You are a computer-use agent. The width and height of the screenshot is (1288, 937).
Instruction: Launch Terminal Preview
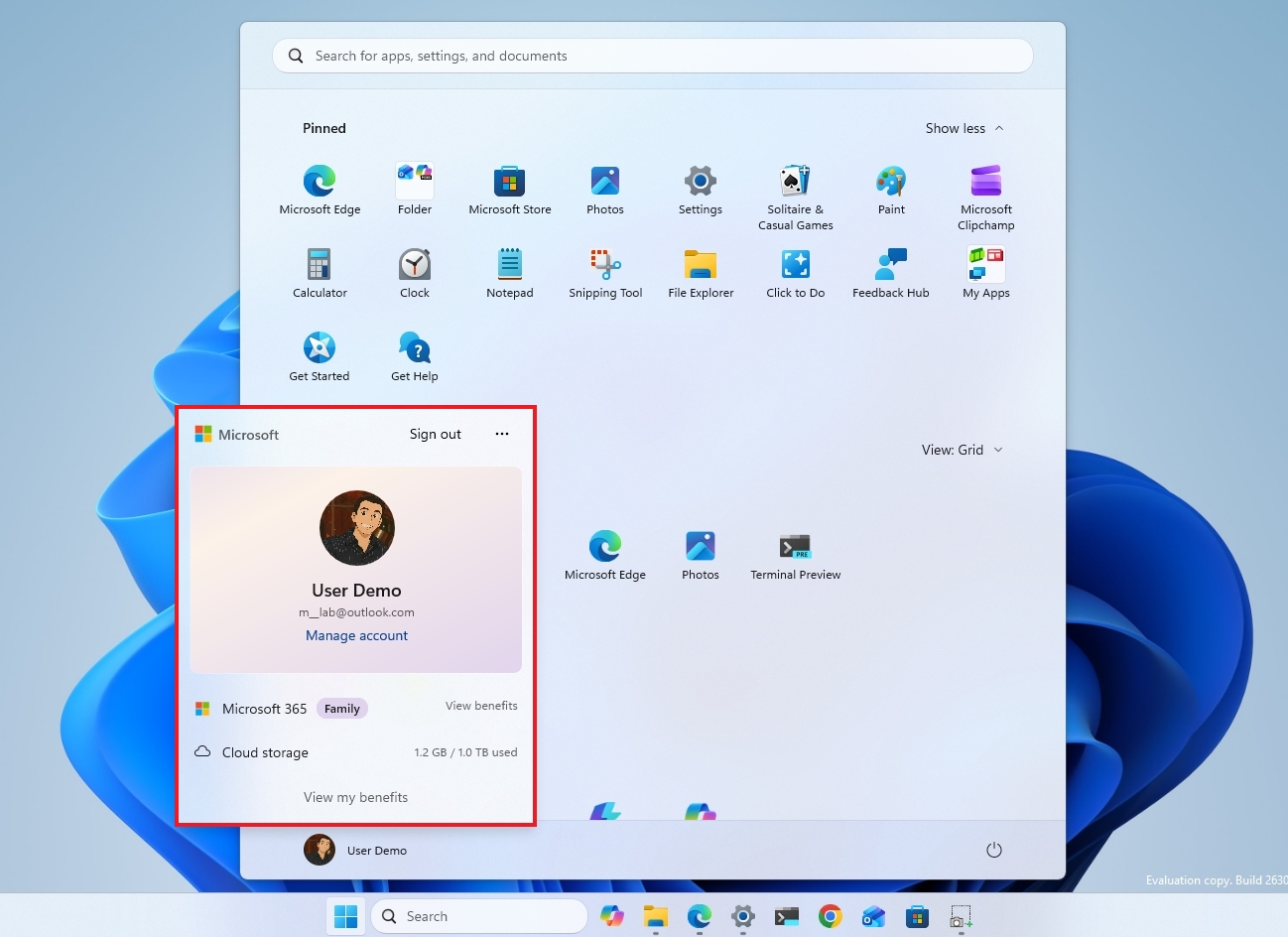tap(796, 555)
